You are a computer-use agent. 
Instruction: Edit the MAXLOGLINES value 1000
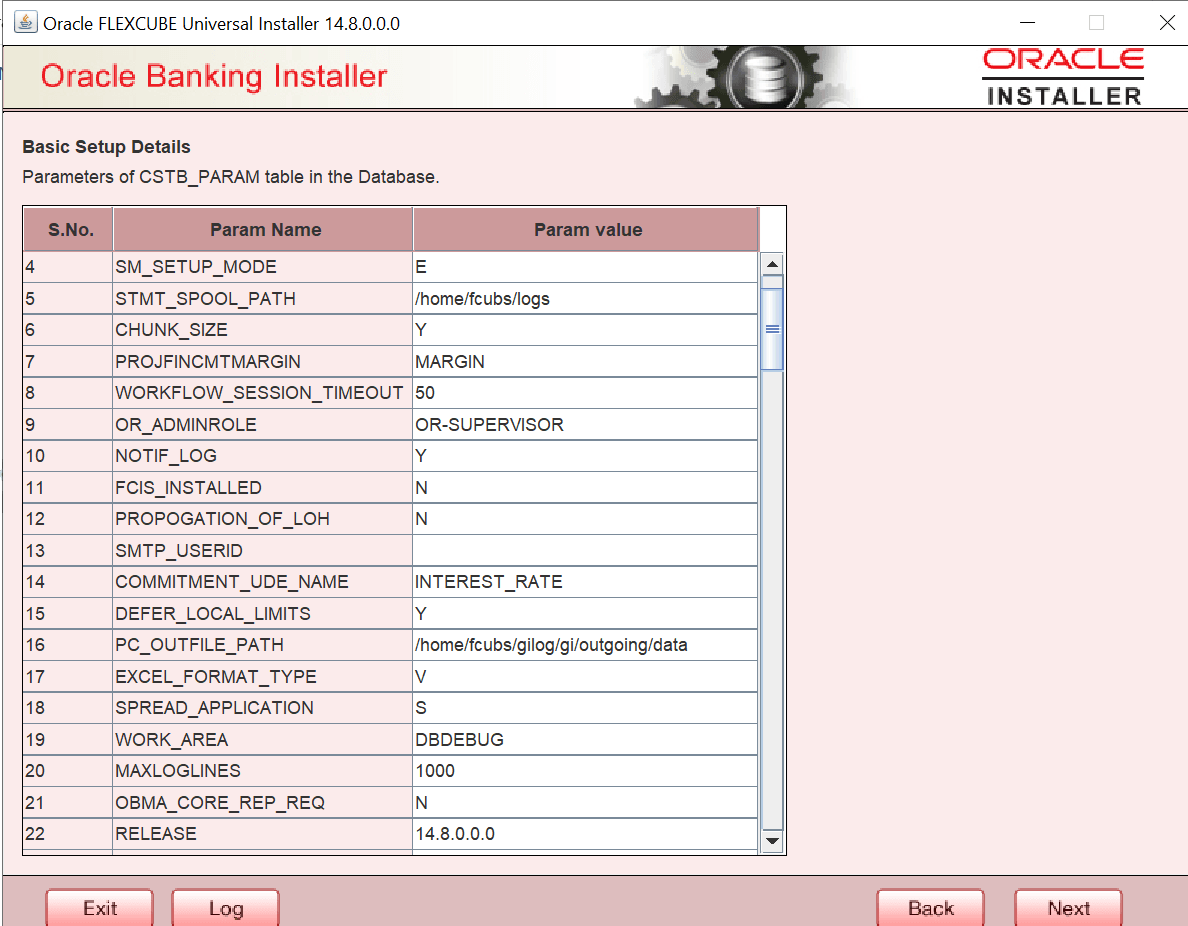585,771
